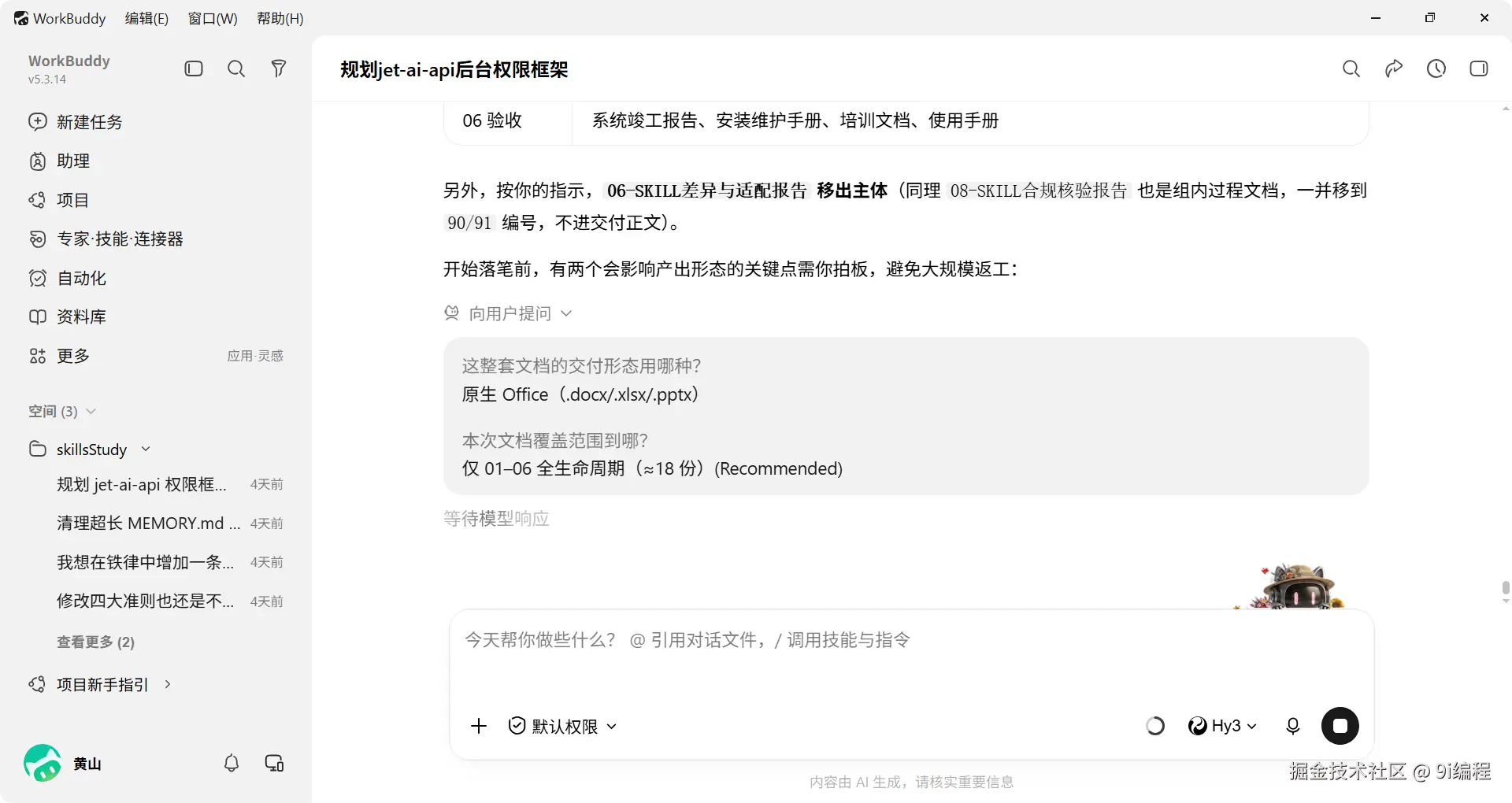Screen dimensions: 1512x803
Task: Toggle the sidebar panel icon
Action: click(x=194, y=68)
